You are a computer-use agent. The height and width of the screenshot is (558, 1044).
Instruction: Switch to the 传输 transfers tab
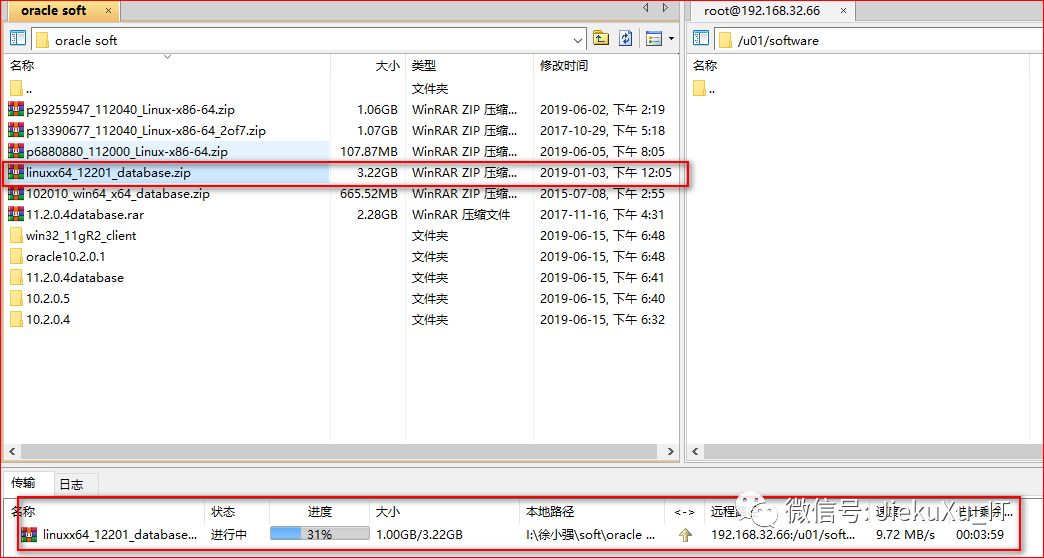tap(23, 483)
